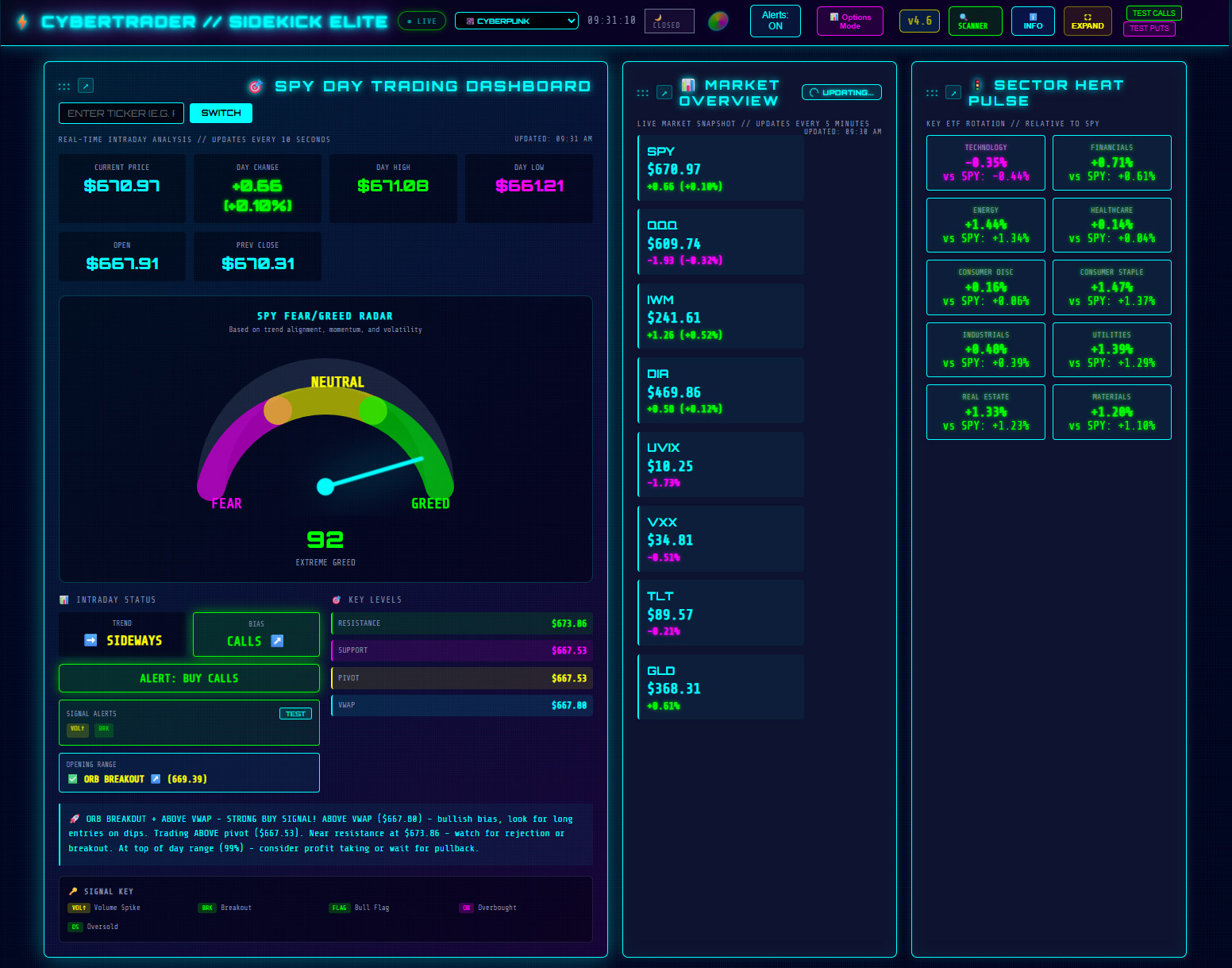Grab the drag handle dots on Market Overview panel

[643, 93]
